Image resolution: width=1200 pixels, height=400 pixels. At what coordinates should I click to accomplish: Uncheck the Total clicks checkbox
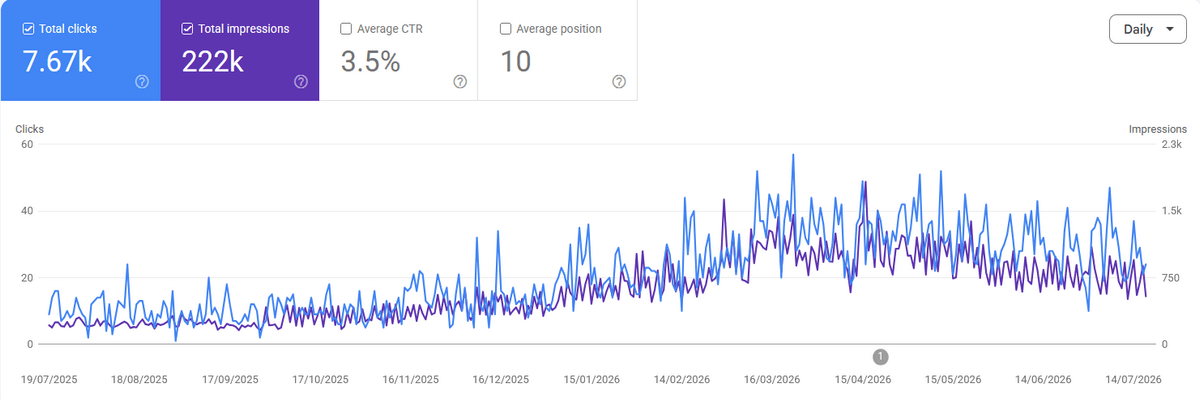27,29
